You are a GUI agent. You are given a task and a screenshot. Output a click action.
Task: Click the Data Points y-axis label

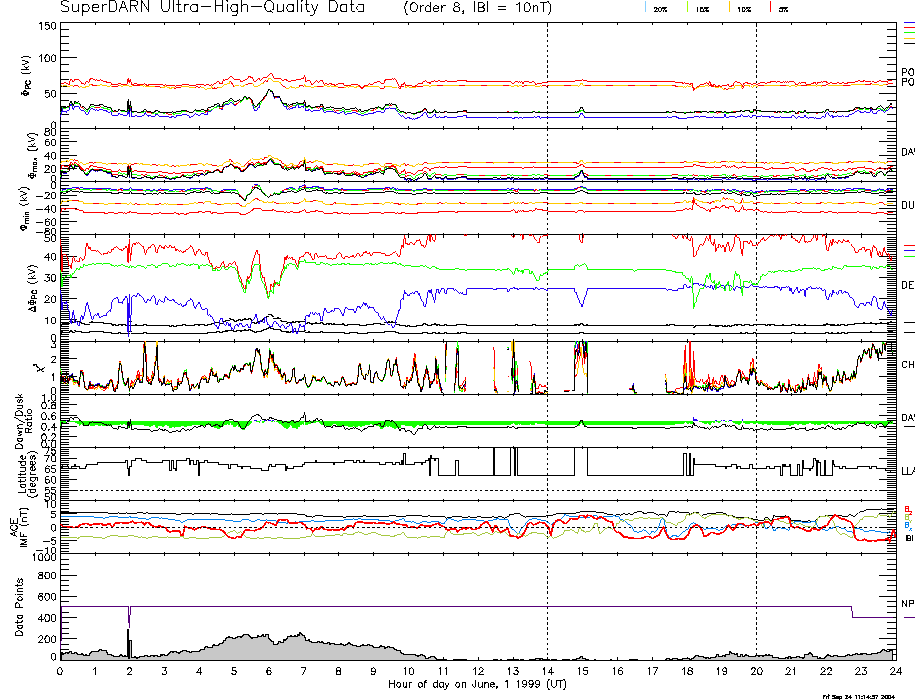click(19, 608)
